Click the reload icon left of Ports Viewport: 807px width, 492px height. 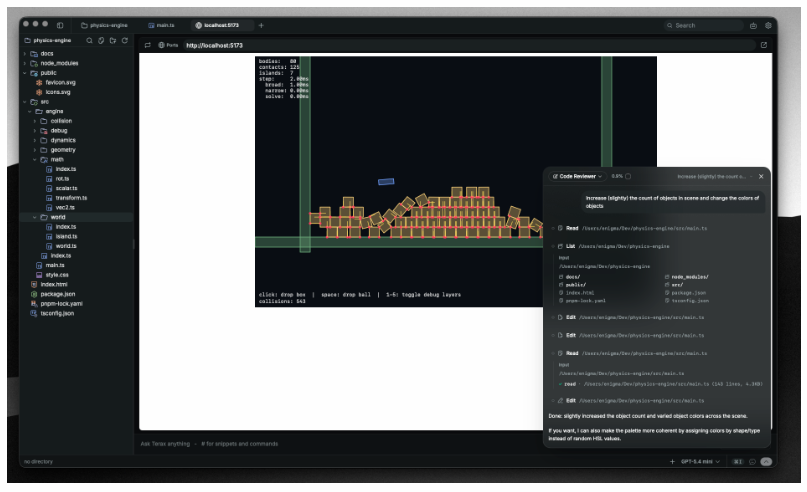(x=148, y=45)
